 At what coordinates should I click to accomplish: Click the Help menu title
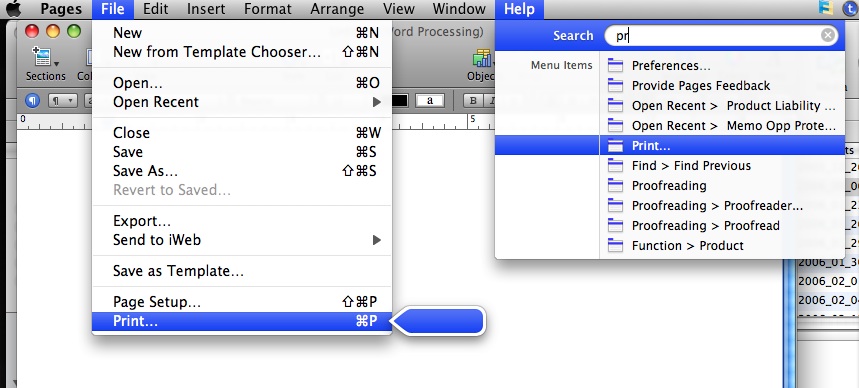click(x=519, y=9)
